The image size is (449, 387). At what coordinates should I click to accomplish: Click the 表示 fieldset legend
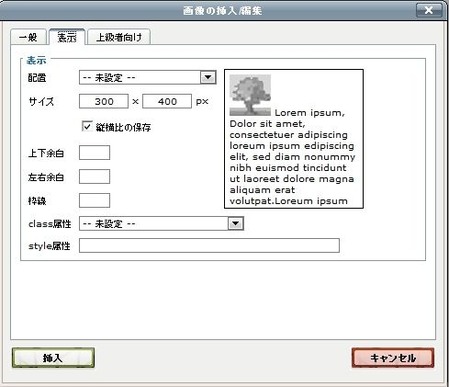[x=36, y=60]
